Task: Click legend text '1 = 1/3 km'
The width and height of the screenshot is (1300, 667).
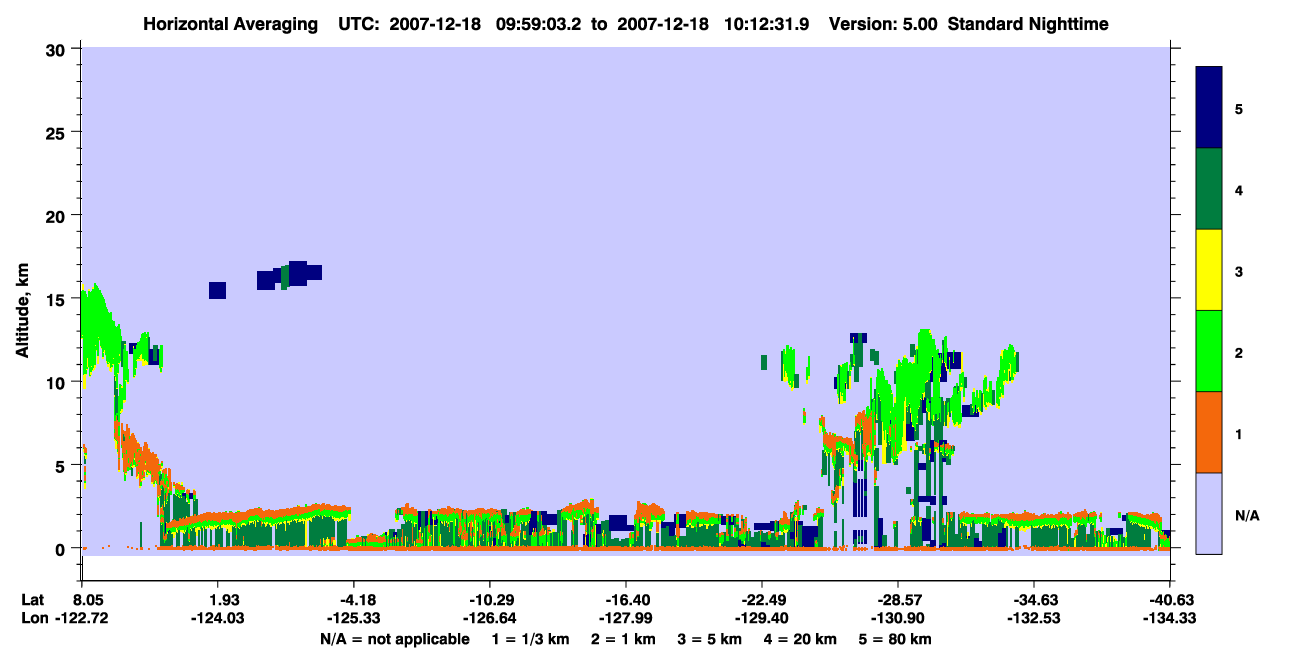Action: pos(530,639)
